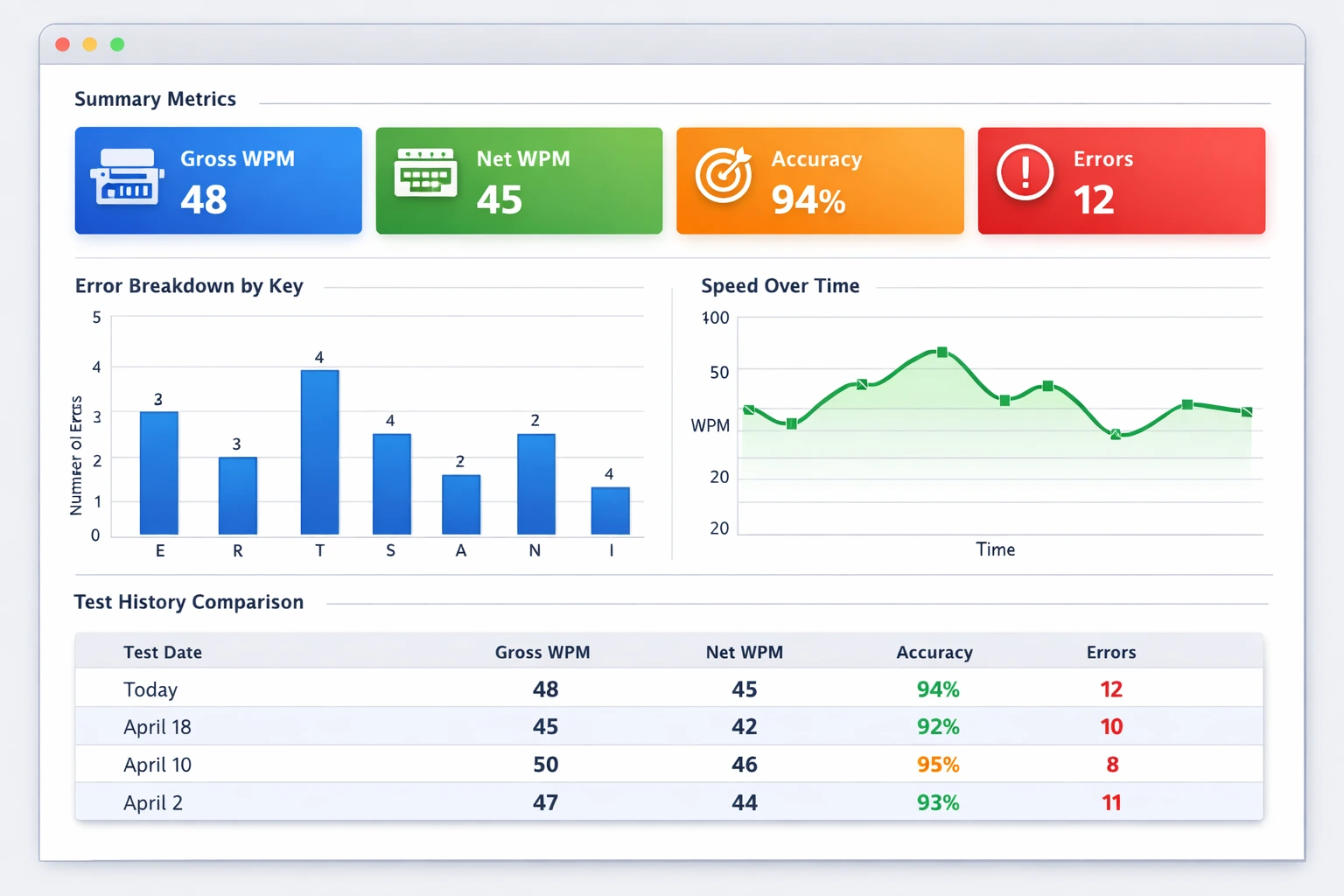Viewport: 1344px width, 896px height.
Task: Toggle the Net WPM summary card
Action: pyautogui.click(x=518, y=180)
